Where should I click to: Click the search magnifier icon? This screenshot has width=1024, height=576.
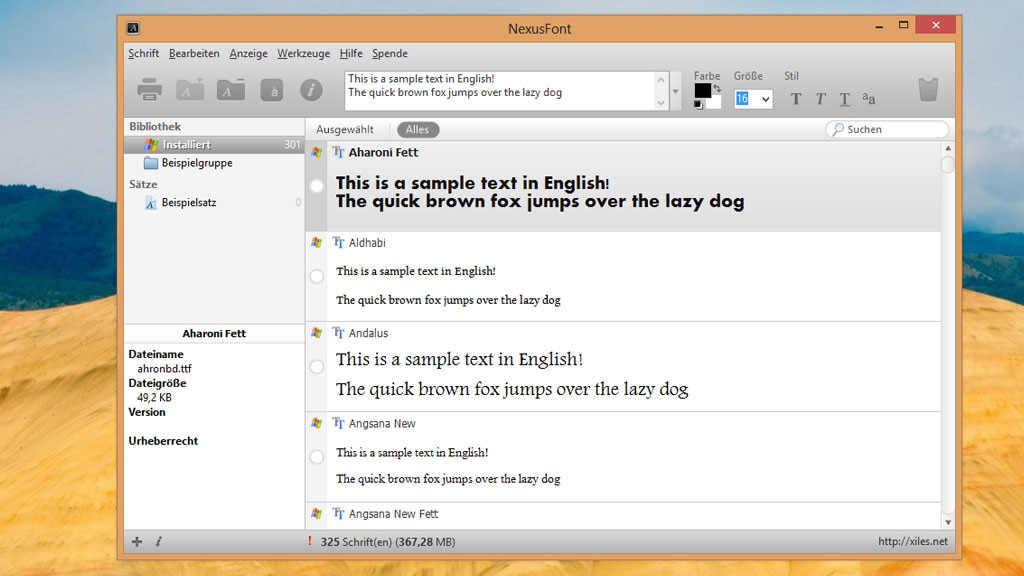(x=838, y=129)
